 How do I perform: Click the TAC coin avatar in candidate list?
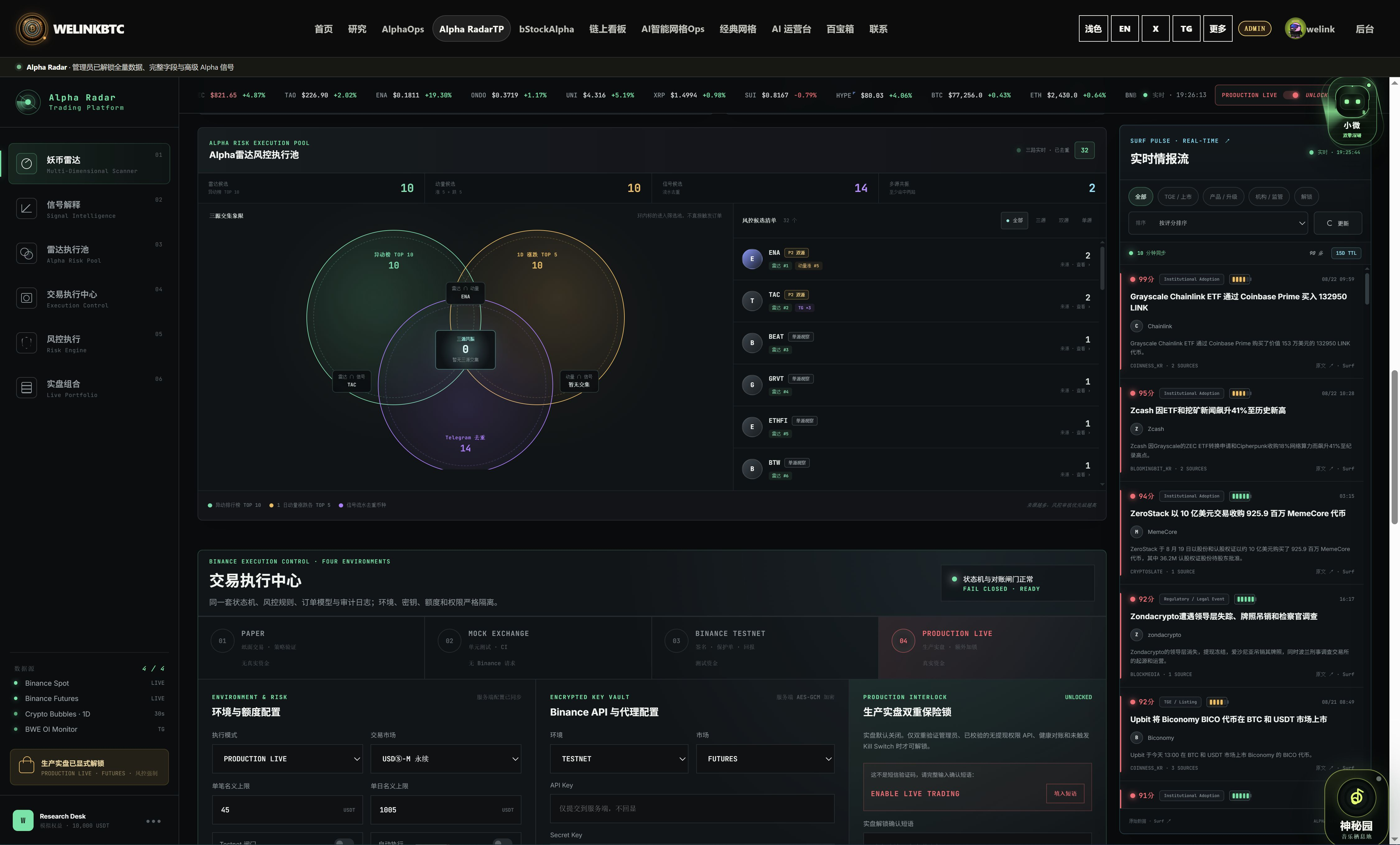point(752,301)
